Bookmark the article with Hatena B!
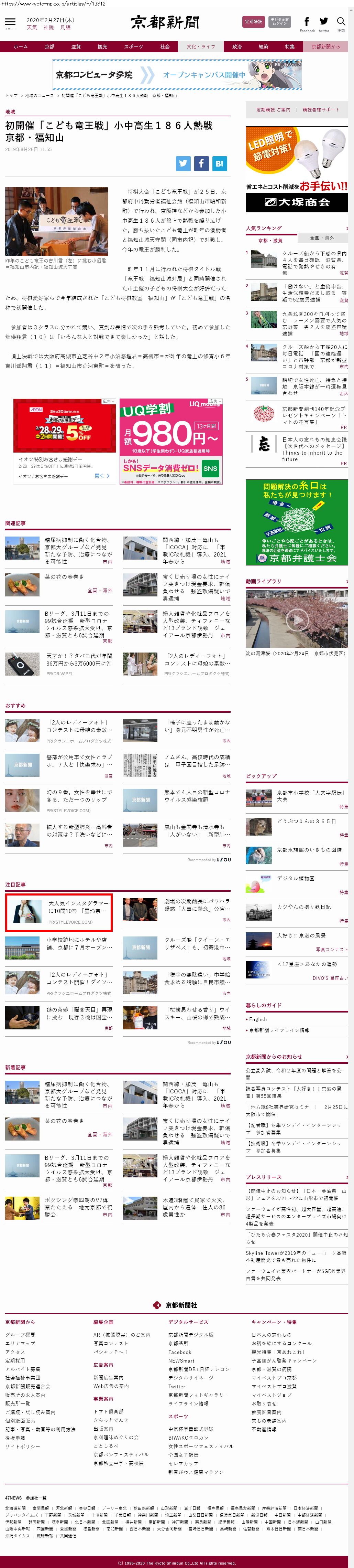Screen dimensions: 354x1568 (x=220, y=163)
